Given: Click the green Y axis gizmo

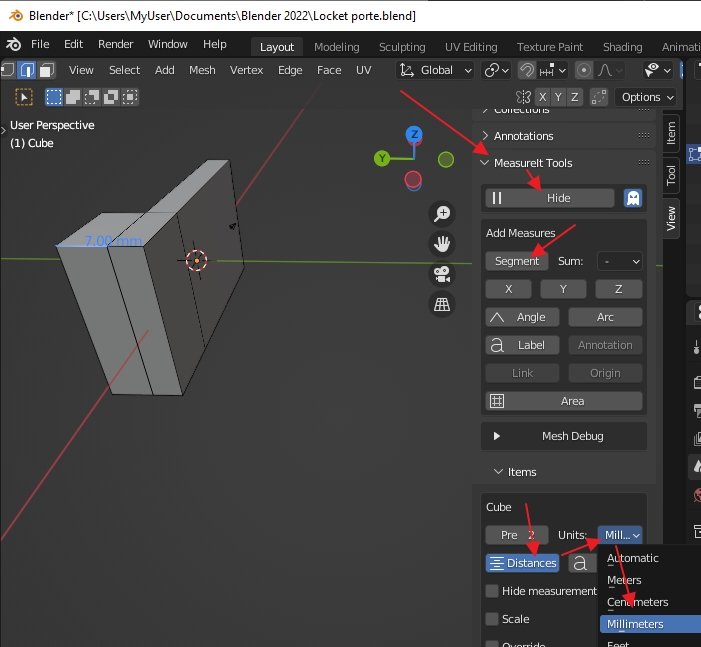Looking at the screenshot, I should (x=382, y=158).
